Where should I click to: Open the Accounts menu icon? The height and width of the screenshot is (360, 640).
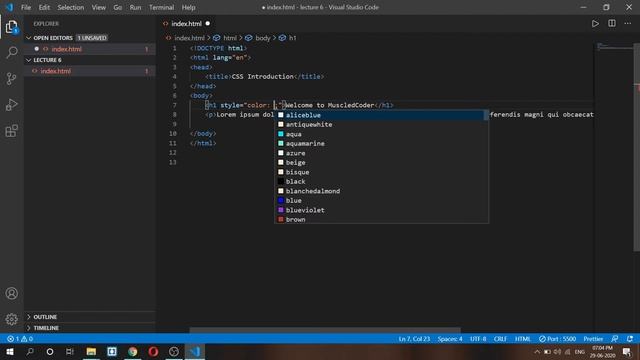coord(11,293)
